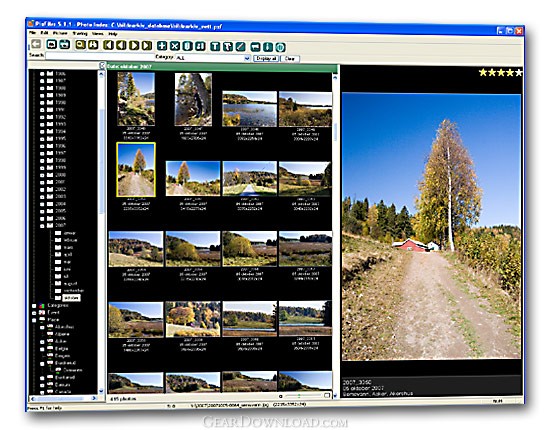Screen dimensions: 550x430
Task: Click the green plus add icon
Action: [162, 46]
